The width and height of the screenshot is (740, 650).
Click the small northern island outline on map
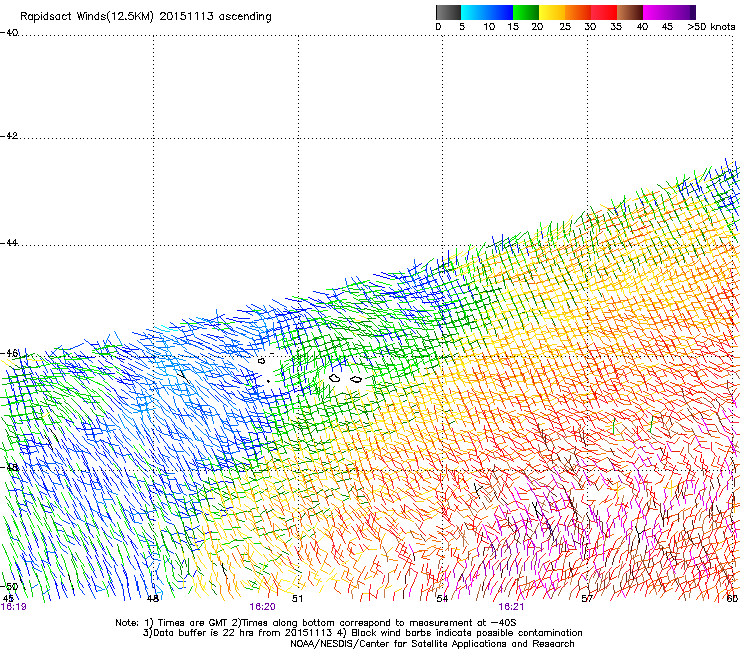click(x=261, y=361)
